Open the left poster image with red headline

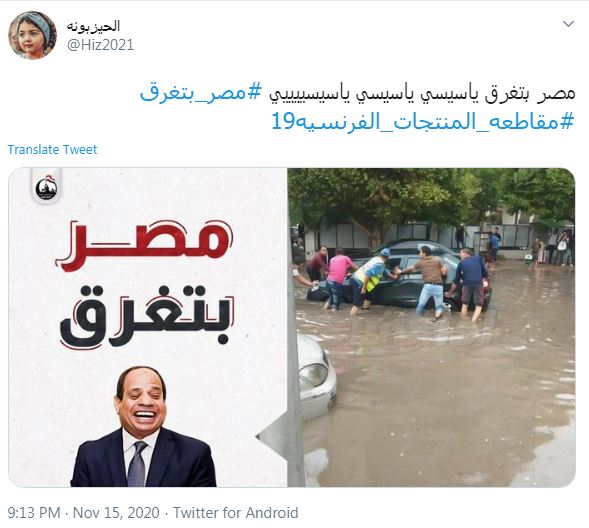(148, 327)
